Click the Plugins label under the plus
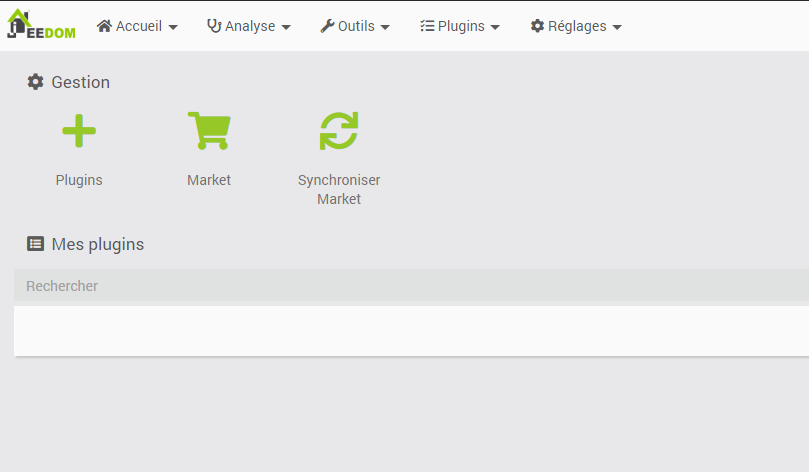This screenshot has width=809, height=472. tap(79, 180)
